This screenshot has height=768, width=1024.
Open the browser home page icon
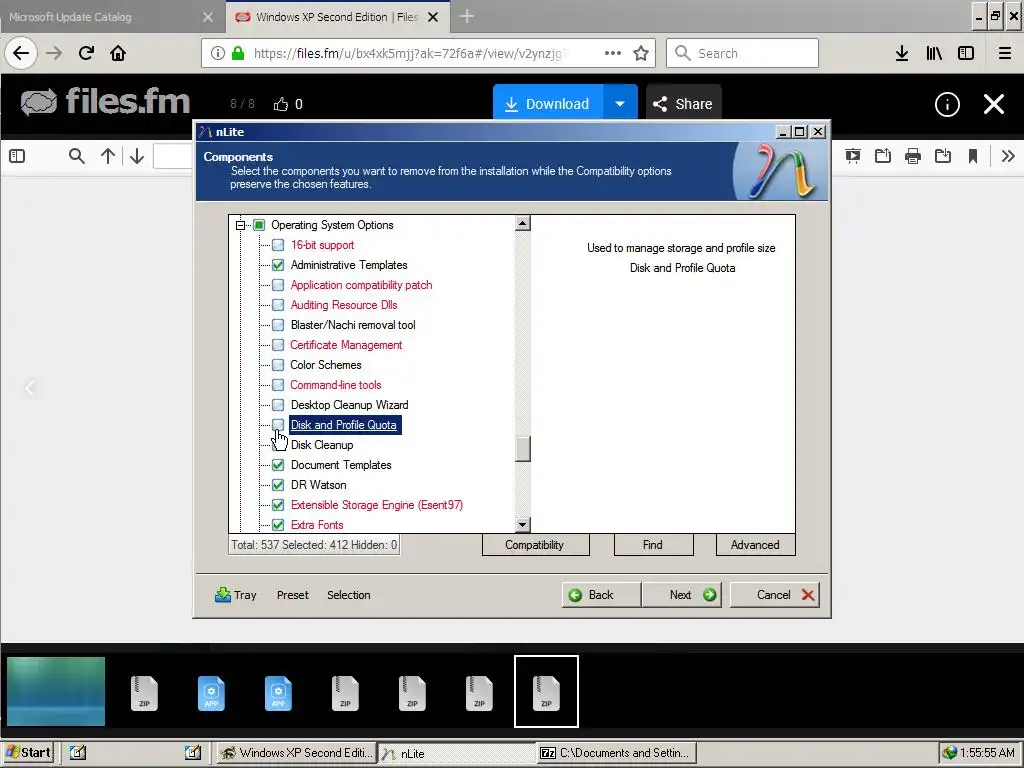[118, 53]
